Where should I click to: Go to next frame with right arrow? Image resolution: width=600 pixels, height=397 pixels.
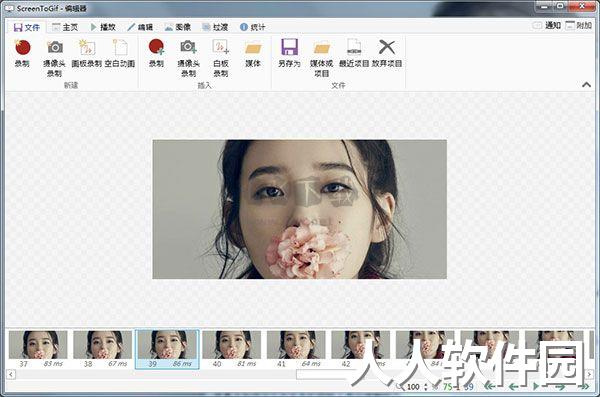(x=560, y=387)
